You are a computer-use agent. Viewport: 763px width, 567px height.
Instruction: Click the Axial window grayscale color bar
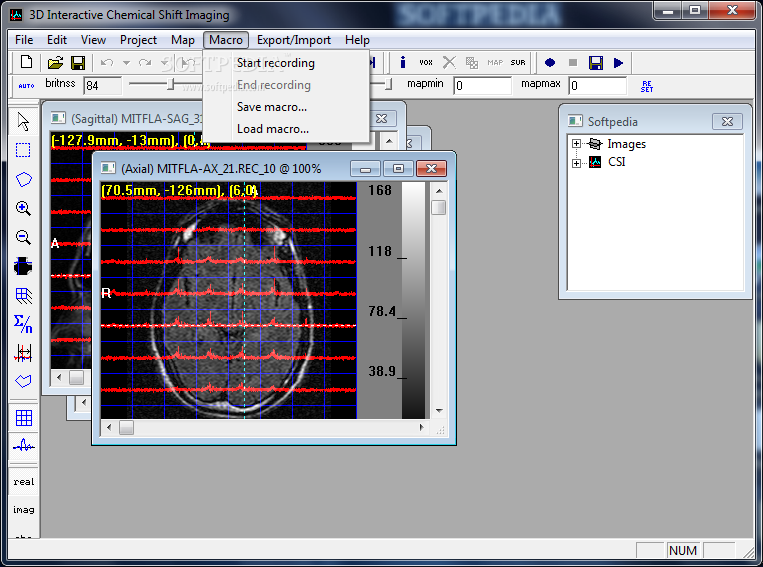[x=414, y=300]
